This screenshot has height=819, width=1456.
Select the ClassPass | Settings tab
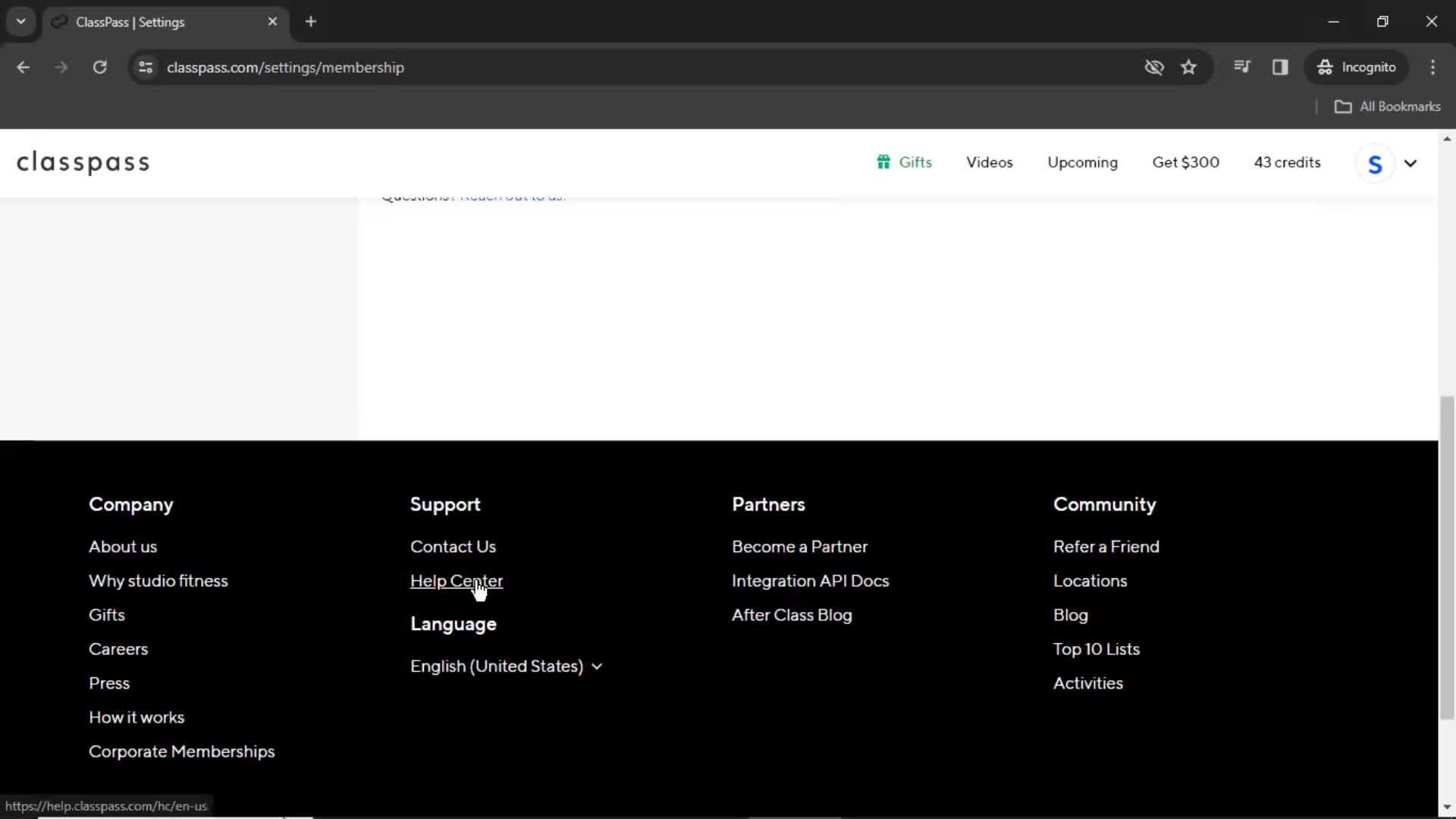tap(165, 22)
